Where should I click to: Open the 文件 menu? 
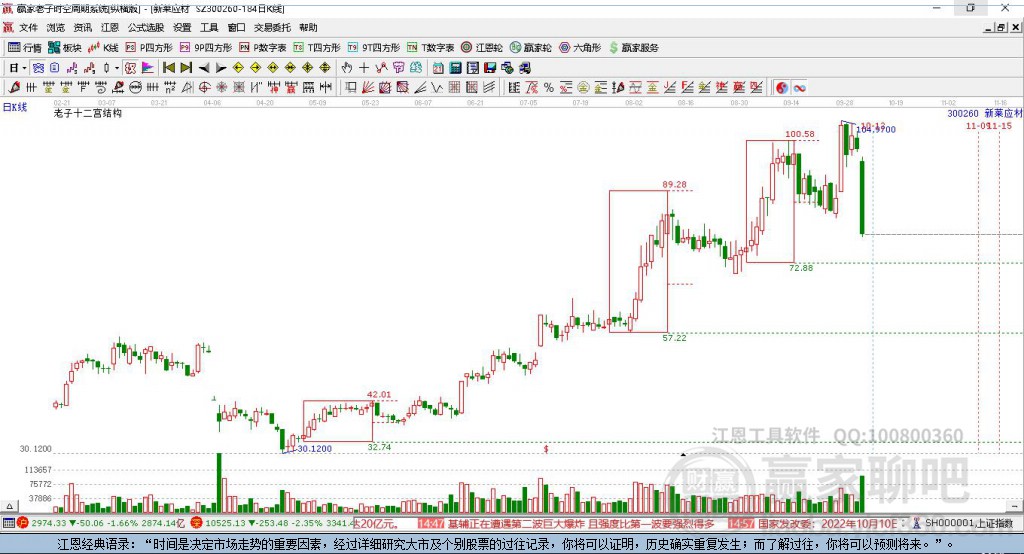(29, 27)
